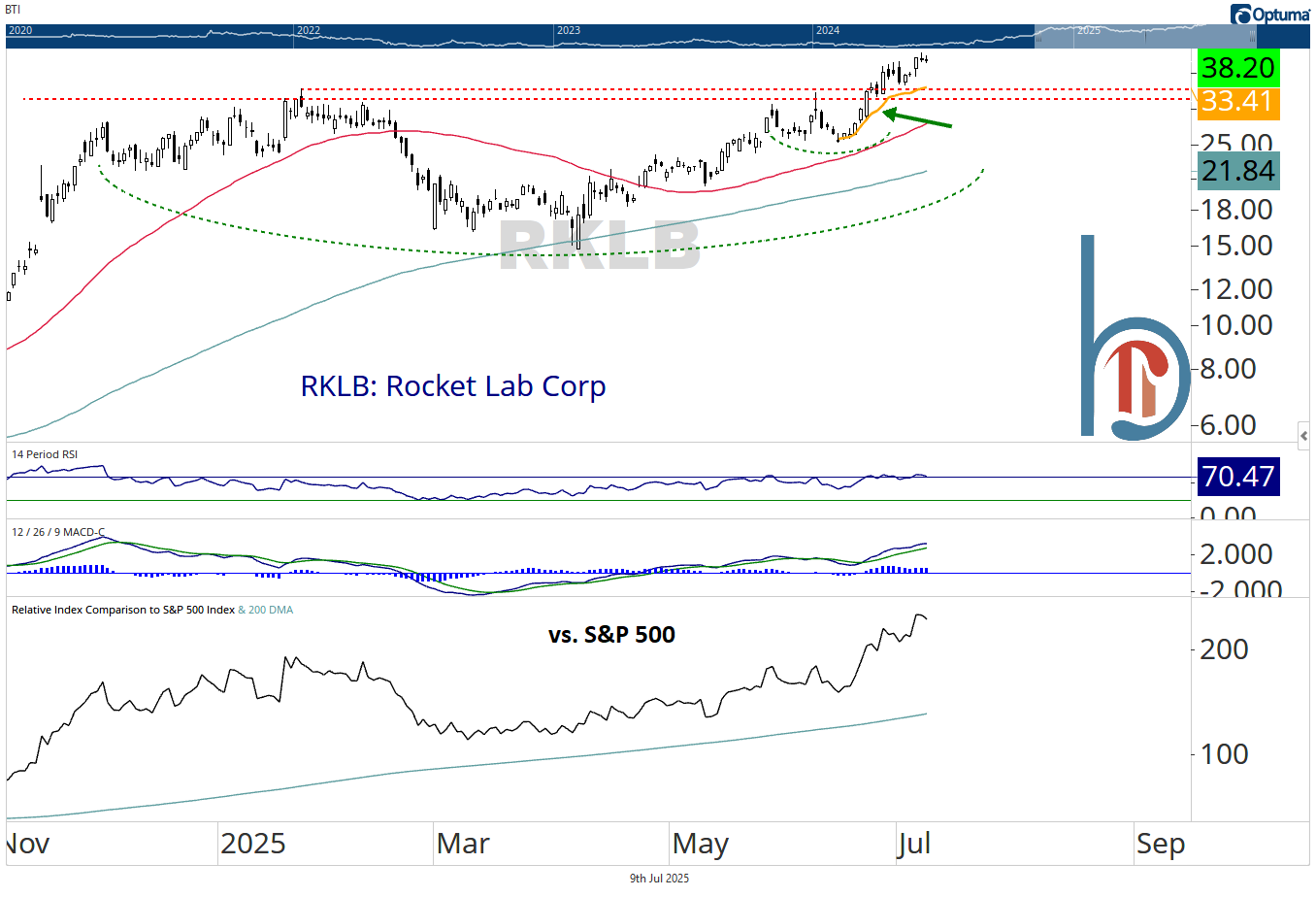Jump to 2020 in the timeline navigator
The width and height of the screenshot is (1316, 897).
(x=20, y=30)
